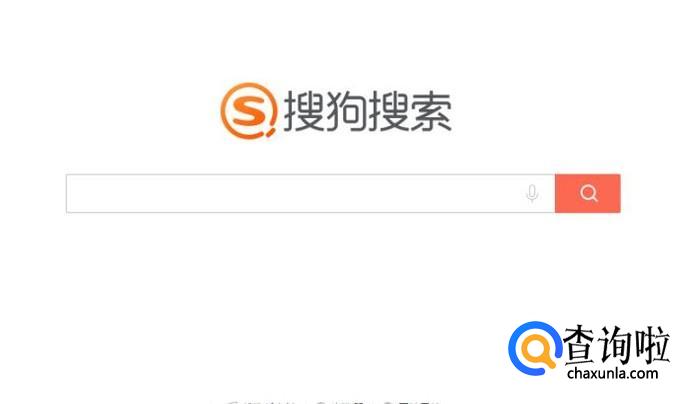Viewport: 682px width, 404px height.
Task: Activate the grey microphone inside the search box
Action: point(532,194)
